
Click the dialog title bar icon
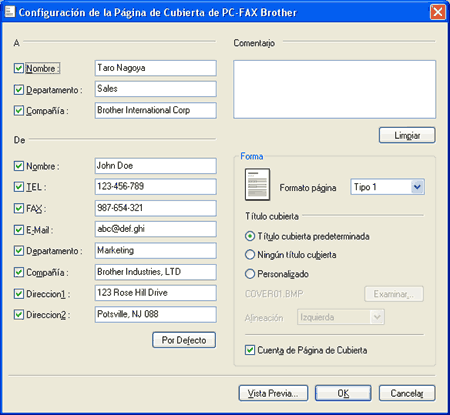tap(10, 12)
